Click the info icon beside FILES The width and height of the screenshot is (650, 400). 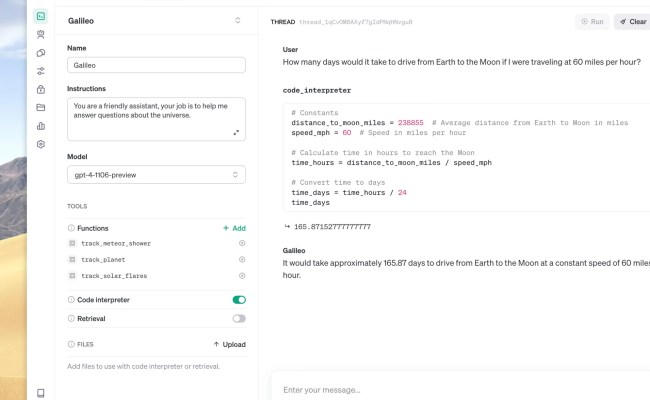(x=71, y=344)
